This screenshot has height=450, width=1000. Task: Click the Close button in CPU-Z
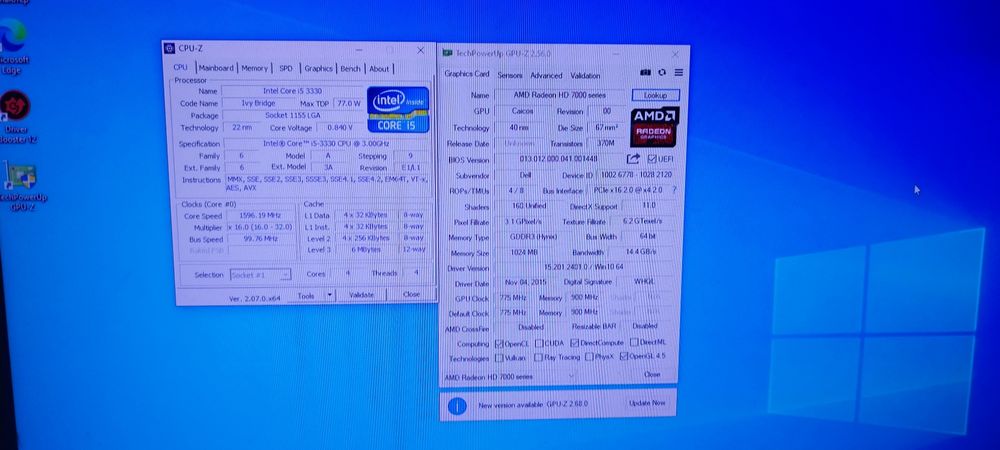411,294
